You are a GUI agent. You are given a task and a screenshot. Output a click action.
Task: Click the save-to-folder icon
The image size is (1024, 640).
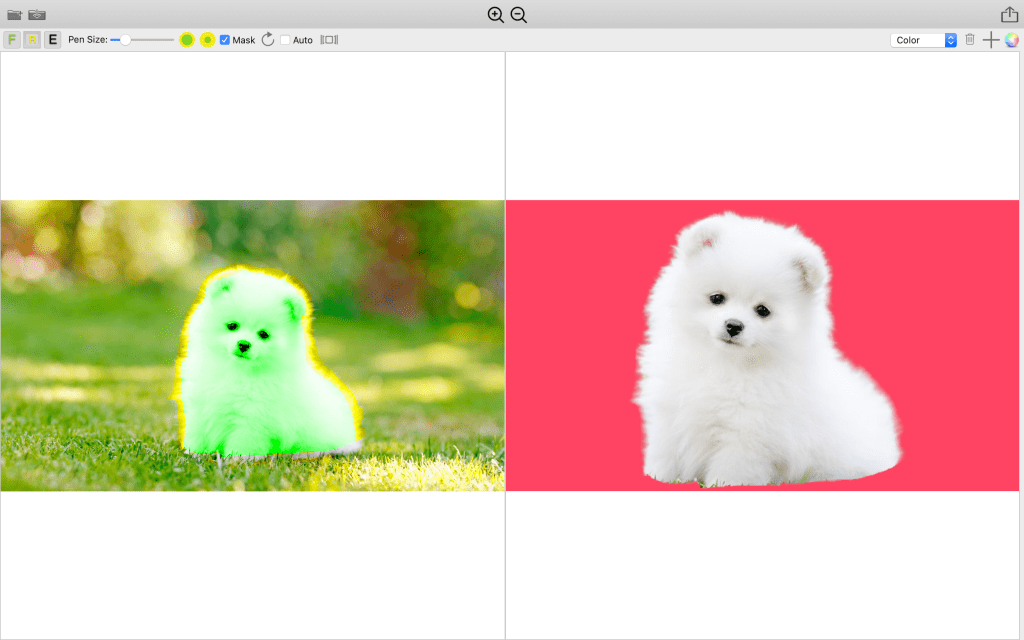(x=37, y=15)
